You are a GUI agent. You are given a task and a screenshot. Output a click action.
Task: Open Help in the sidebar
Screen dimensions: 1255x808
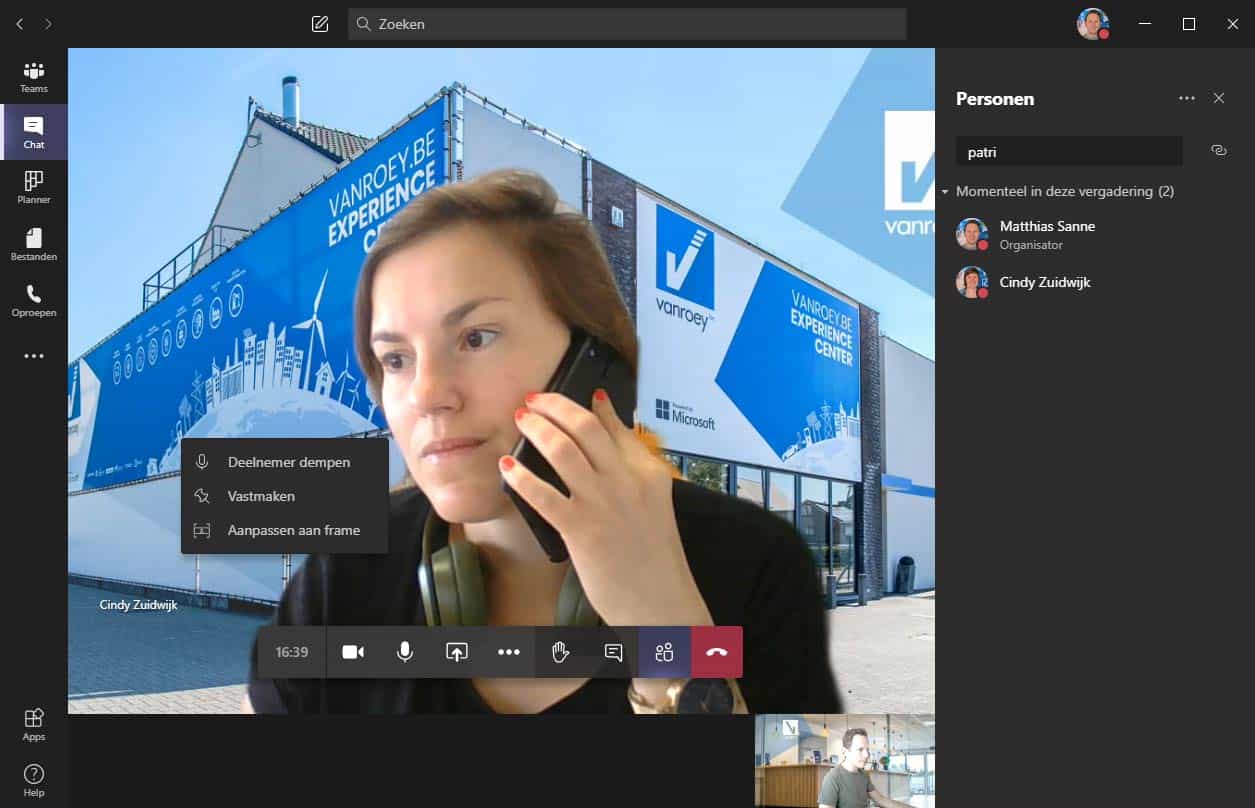34,780
